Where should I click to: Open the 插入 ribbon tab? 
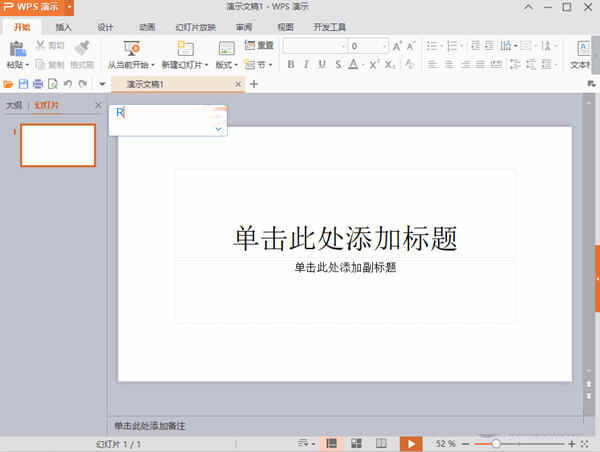point(63,27)
